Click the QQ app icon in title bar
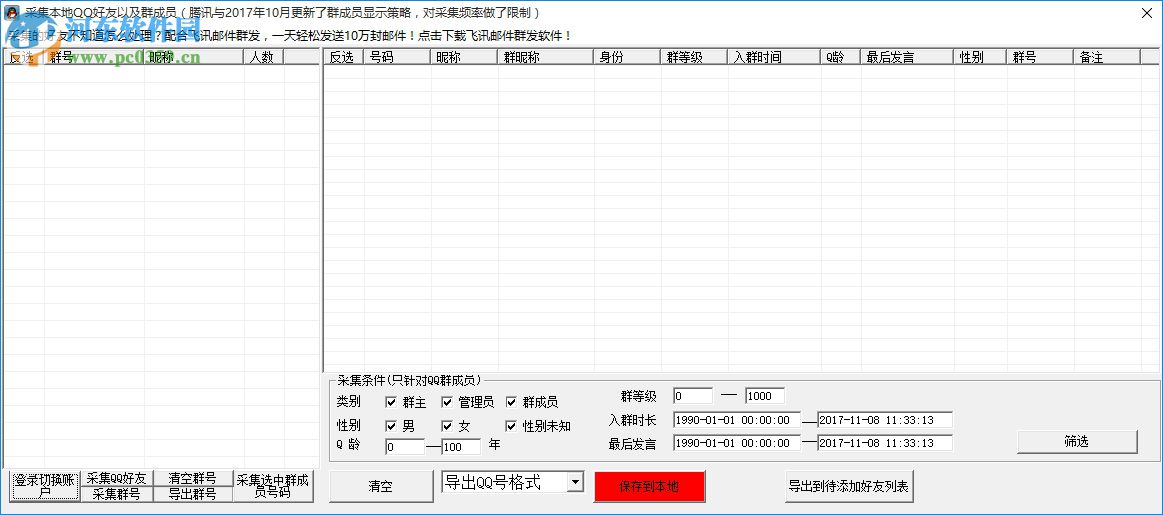Image resolution: width=1163 pixels, height=515 pixels. click(x=12, y=13)
